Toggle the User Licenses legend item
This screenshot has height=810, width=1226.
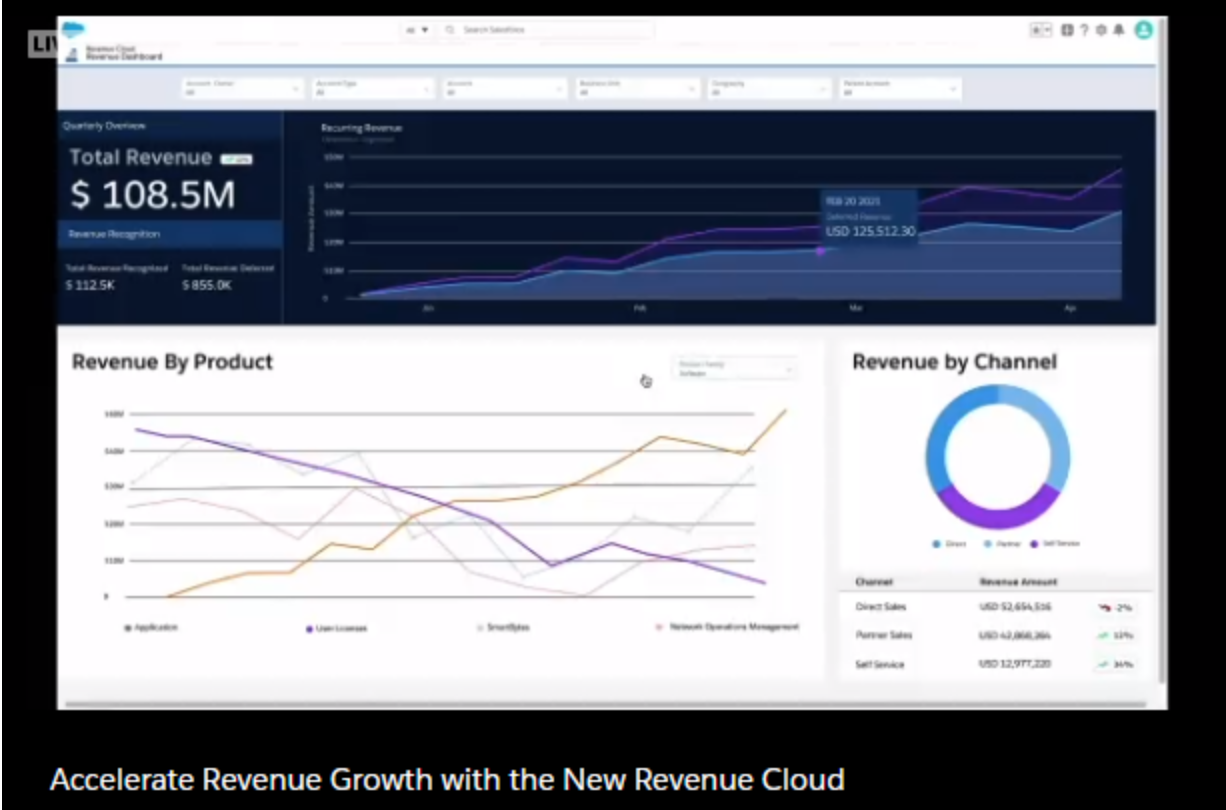click(336, 628)
